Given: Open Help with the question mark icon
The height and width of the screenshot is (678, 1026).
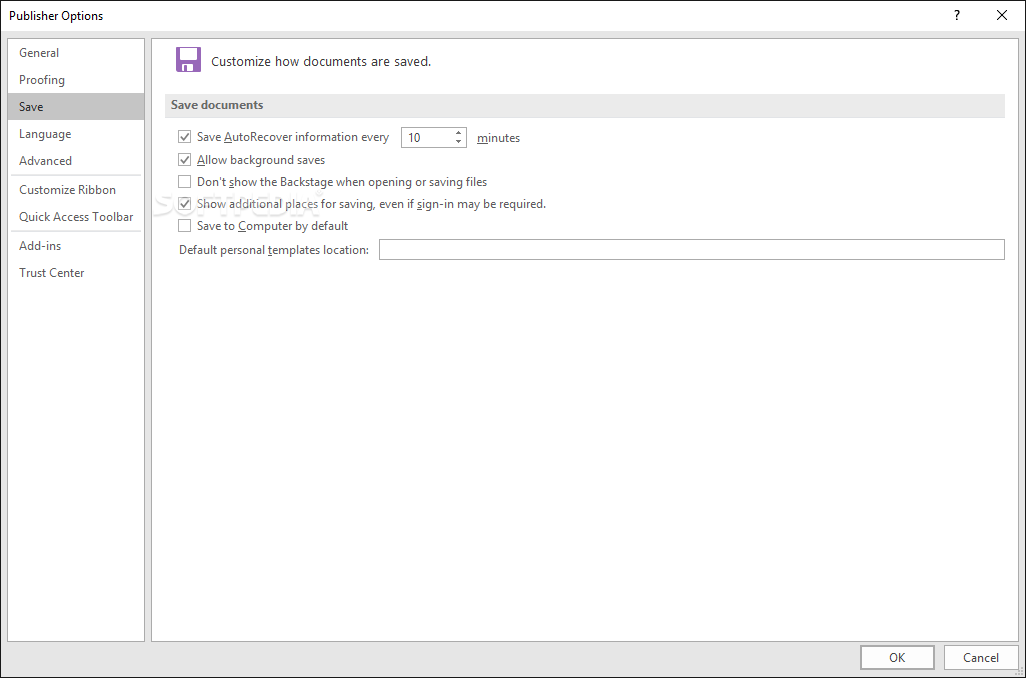Looking at the screenshot, I should click(957, 15).
